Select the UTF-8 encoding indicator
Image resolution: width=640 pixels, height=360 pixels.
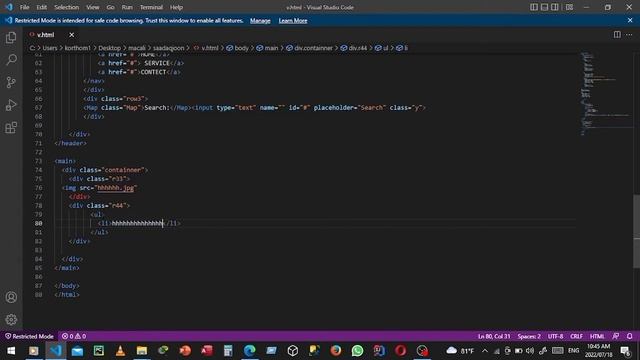(x=555, y=336)
